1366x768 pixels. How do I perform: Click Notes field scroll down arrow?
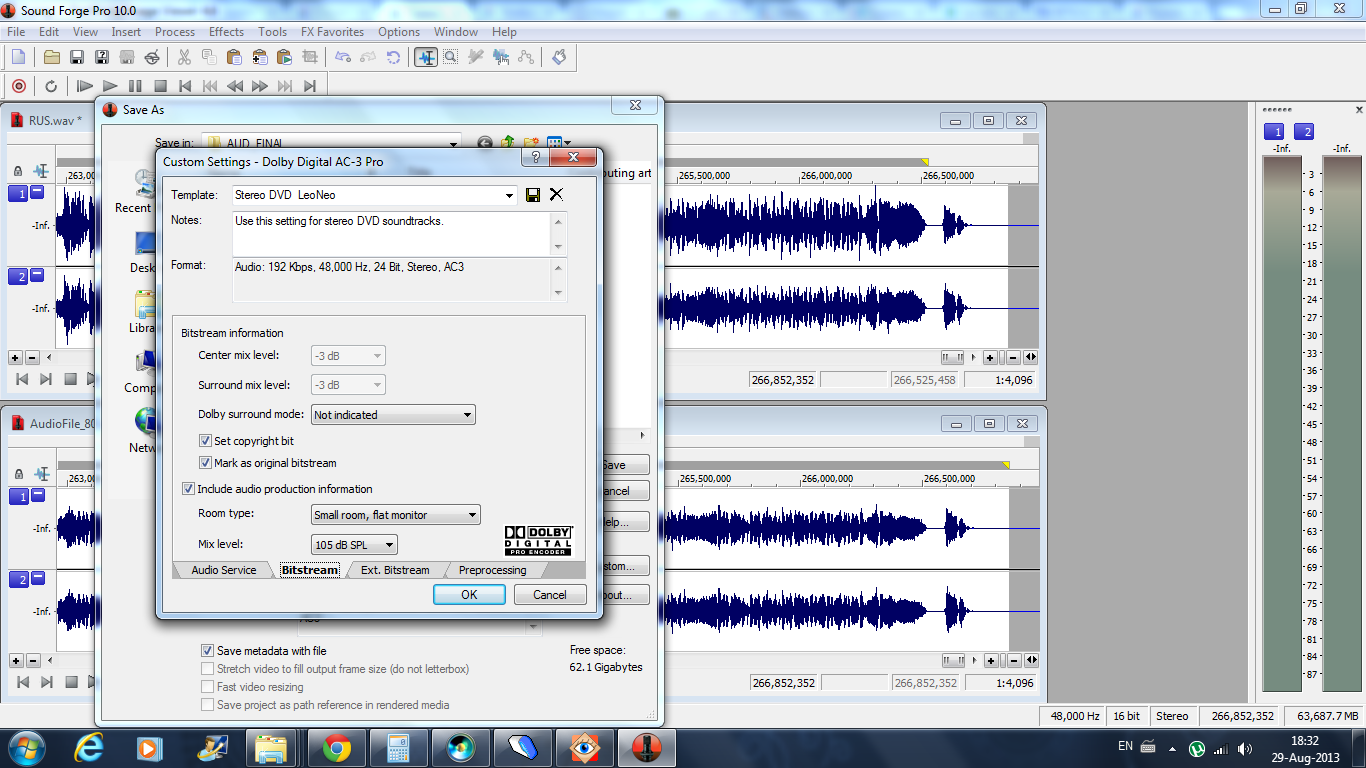[x=558, y=247]
